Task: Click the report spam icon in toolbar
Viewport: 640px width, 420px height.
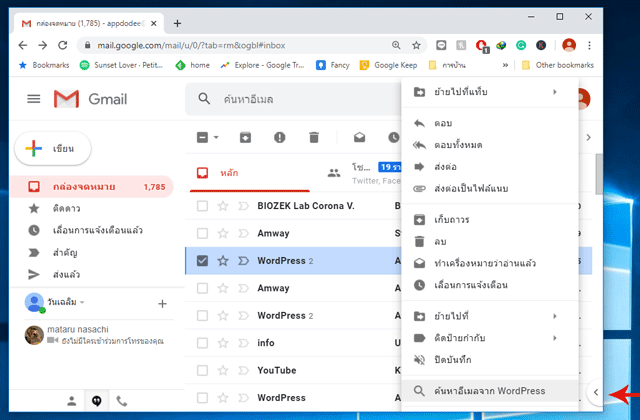Action: 280,138
